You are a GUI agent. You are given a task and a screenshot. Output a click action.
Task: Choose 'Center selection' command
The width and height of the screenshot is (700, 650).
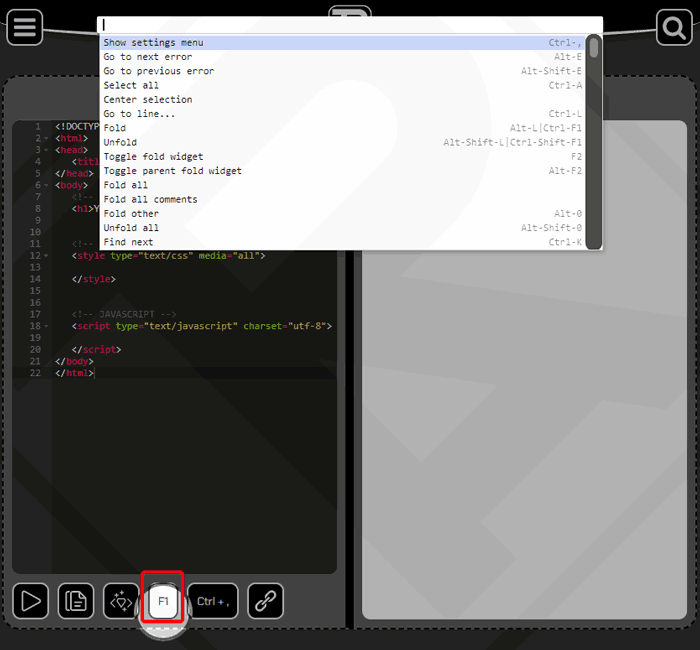click(x=343, y=100)
